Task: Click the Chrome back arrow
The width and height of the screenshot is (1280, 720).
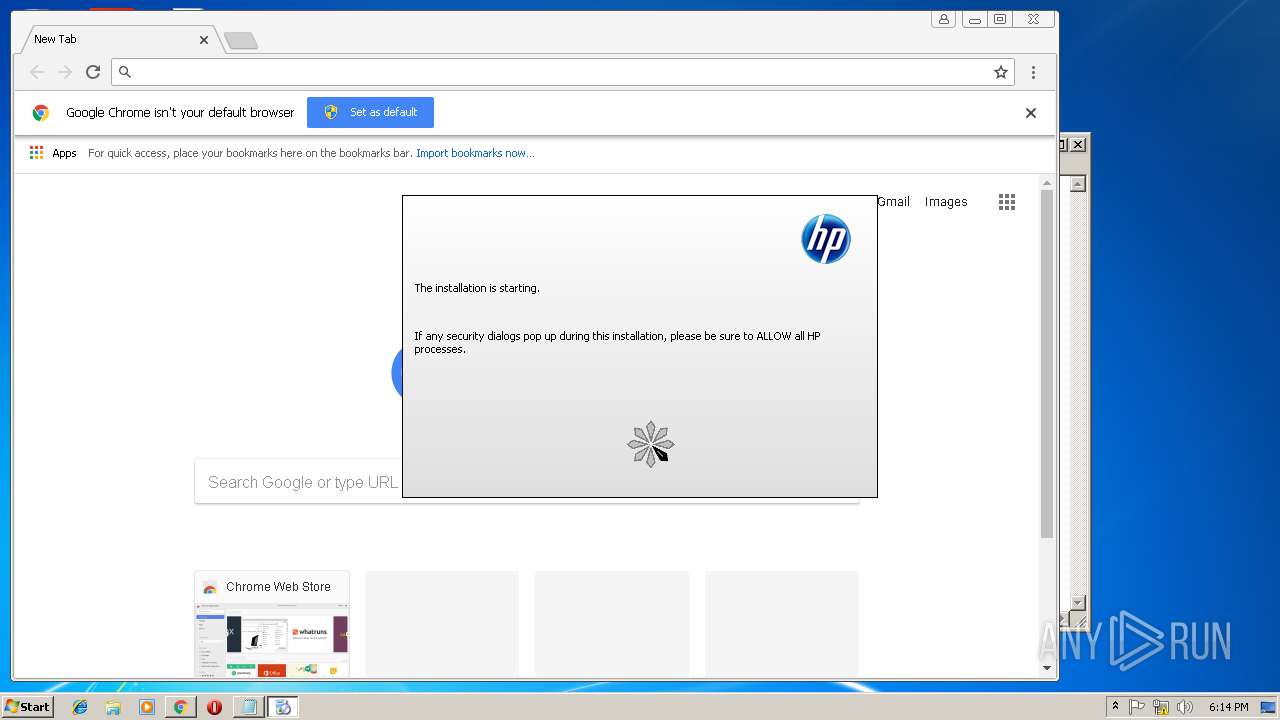Action: (37, 72)
